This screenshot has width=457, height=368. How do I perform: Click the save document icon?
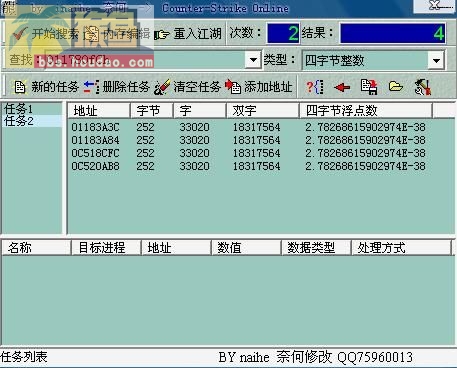pyautogui.click(x=369, y=87)
